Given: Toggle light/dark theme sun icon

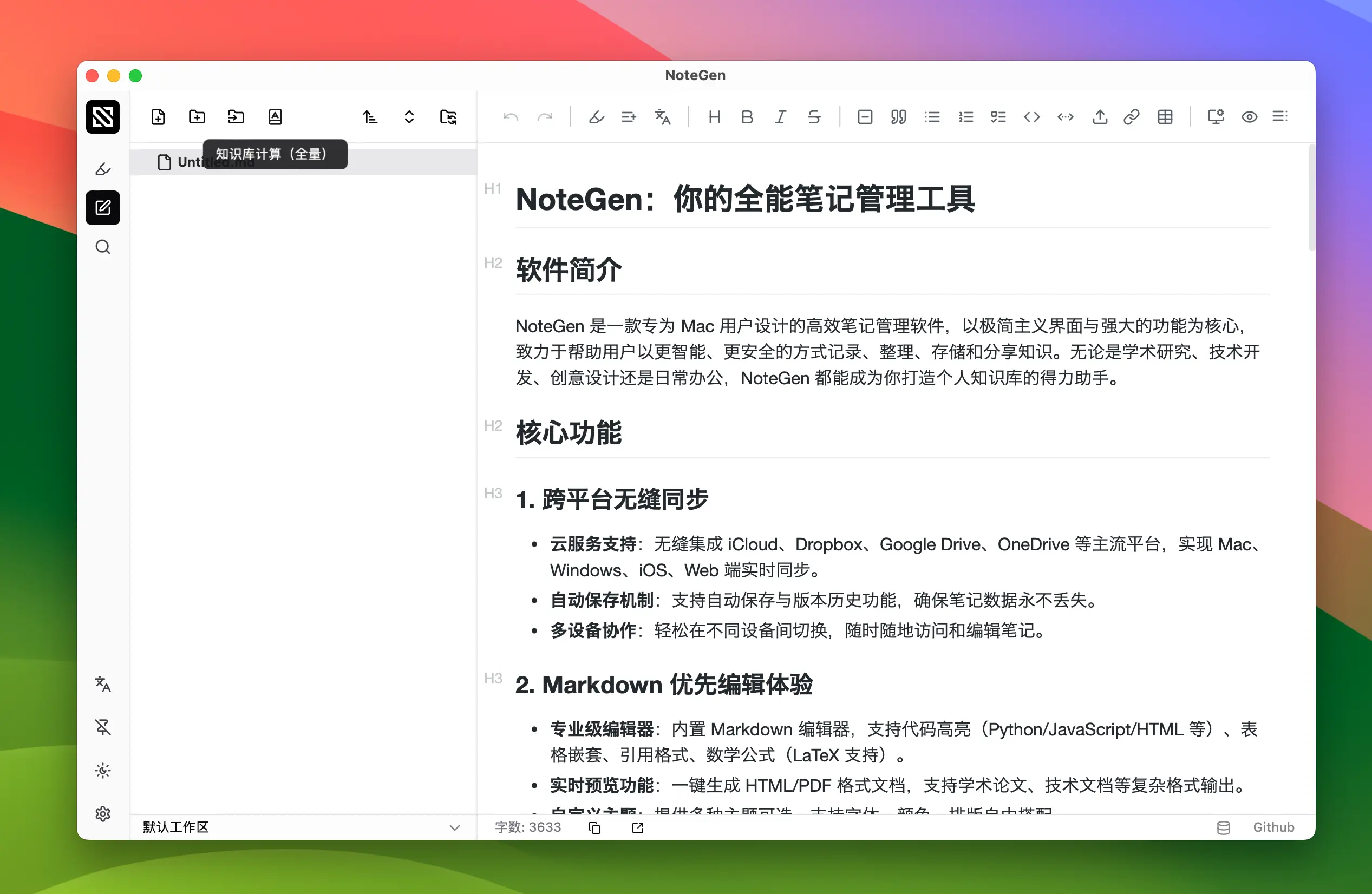Looking at the screenshot, I should coord(103,771).
